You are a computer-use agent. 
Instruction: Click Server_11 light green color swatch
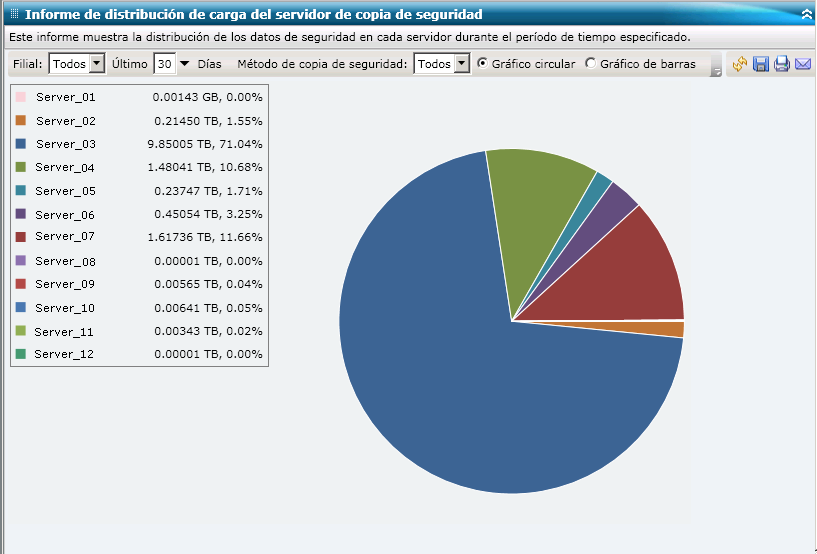coord(21,330)
